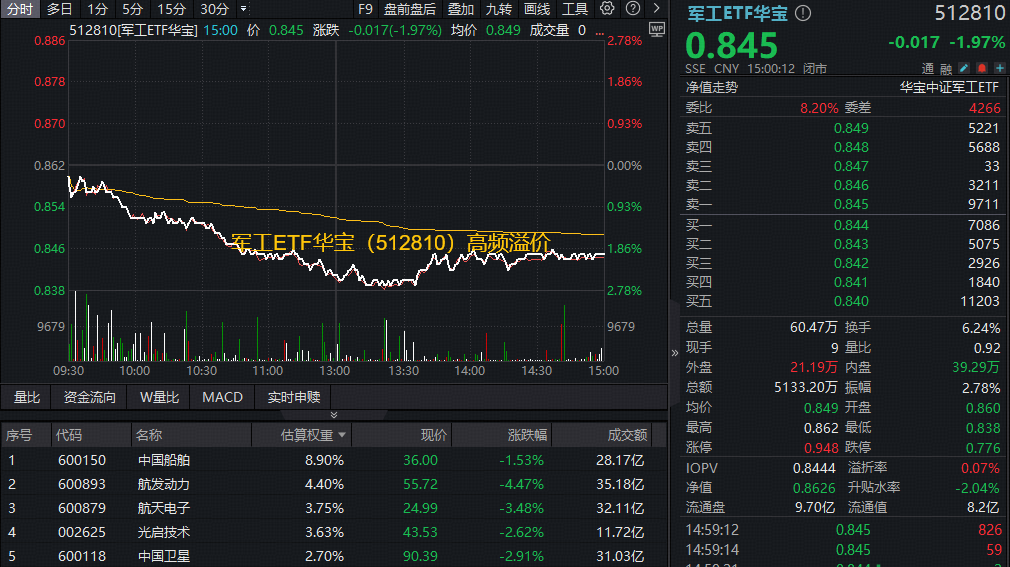Click the help question mark icon

pyautogui.click(x=633, y=9)
